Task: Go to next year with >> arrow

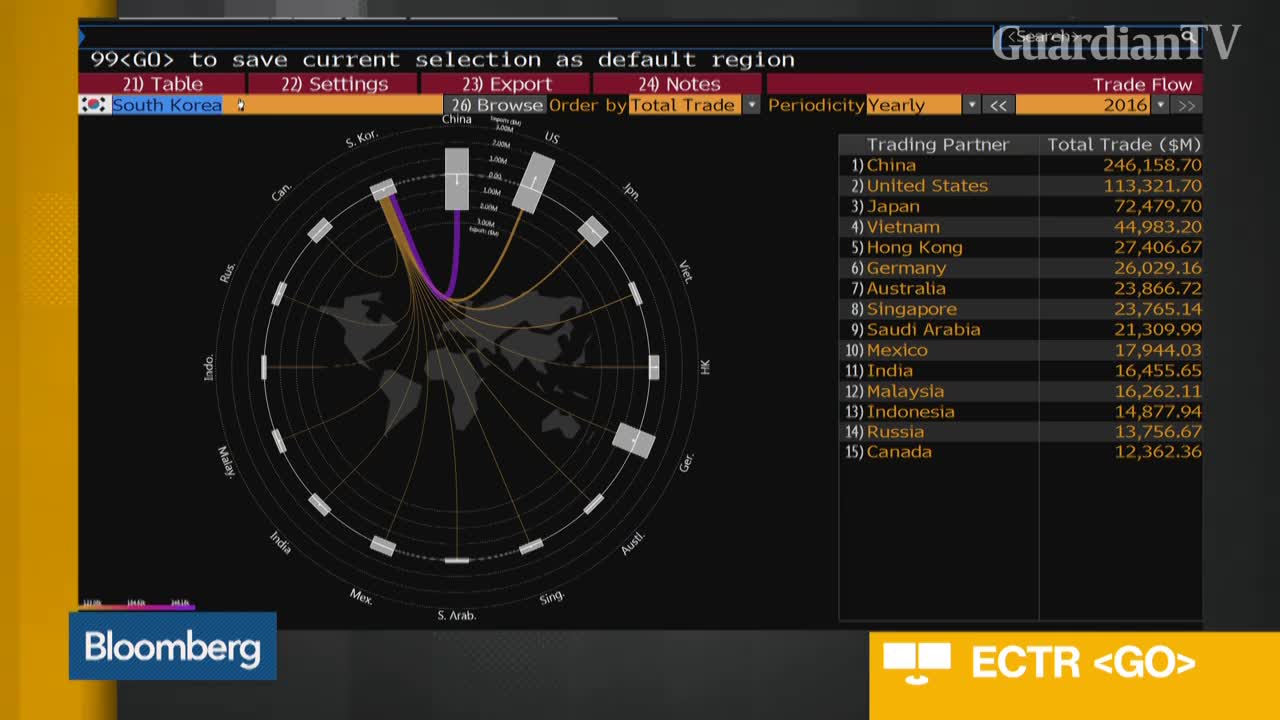Action: 1187,105
